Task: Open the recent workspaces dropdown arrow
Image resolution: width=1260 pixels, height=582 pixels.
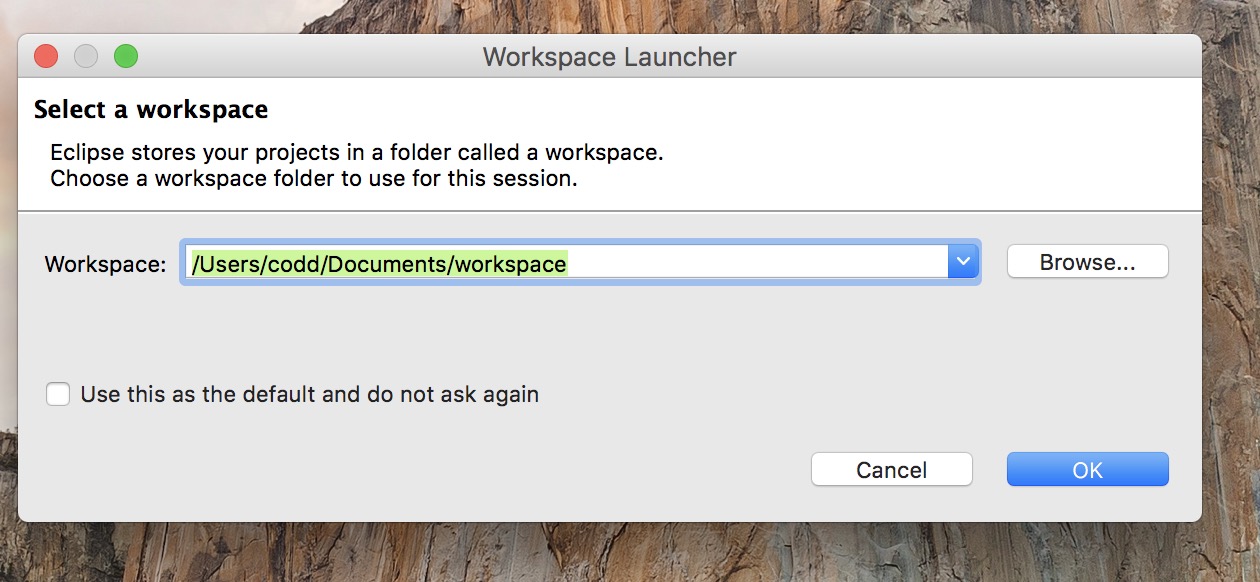Action: coord(963,262)
